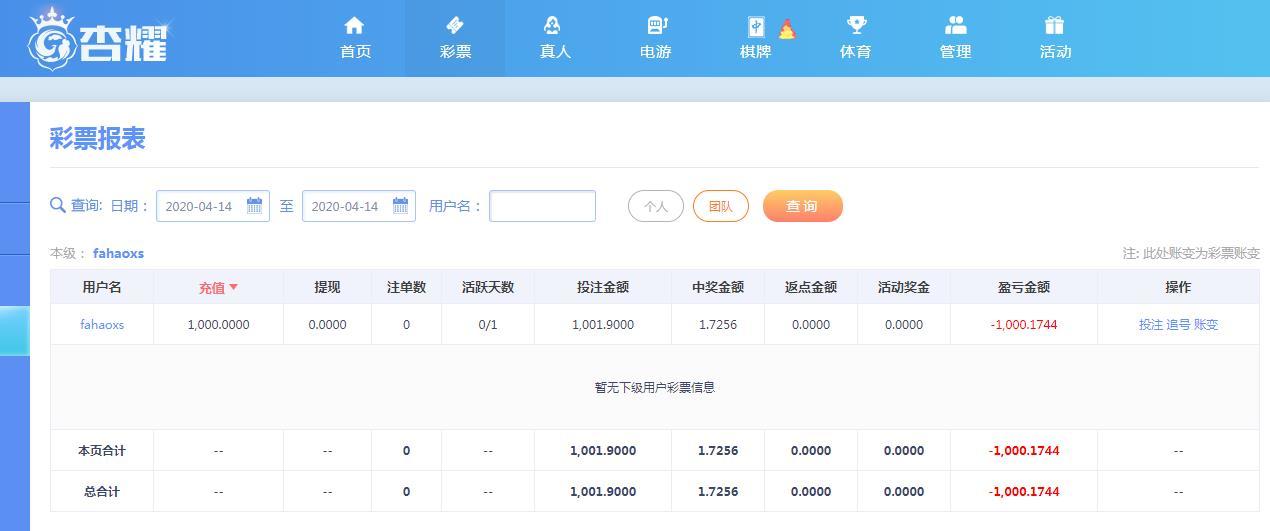1270x531 pixels.
Task: Open the 管理 menu label
Action: 955,52
